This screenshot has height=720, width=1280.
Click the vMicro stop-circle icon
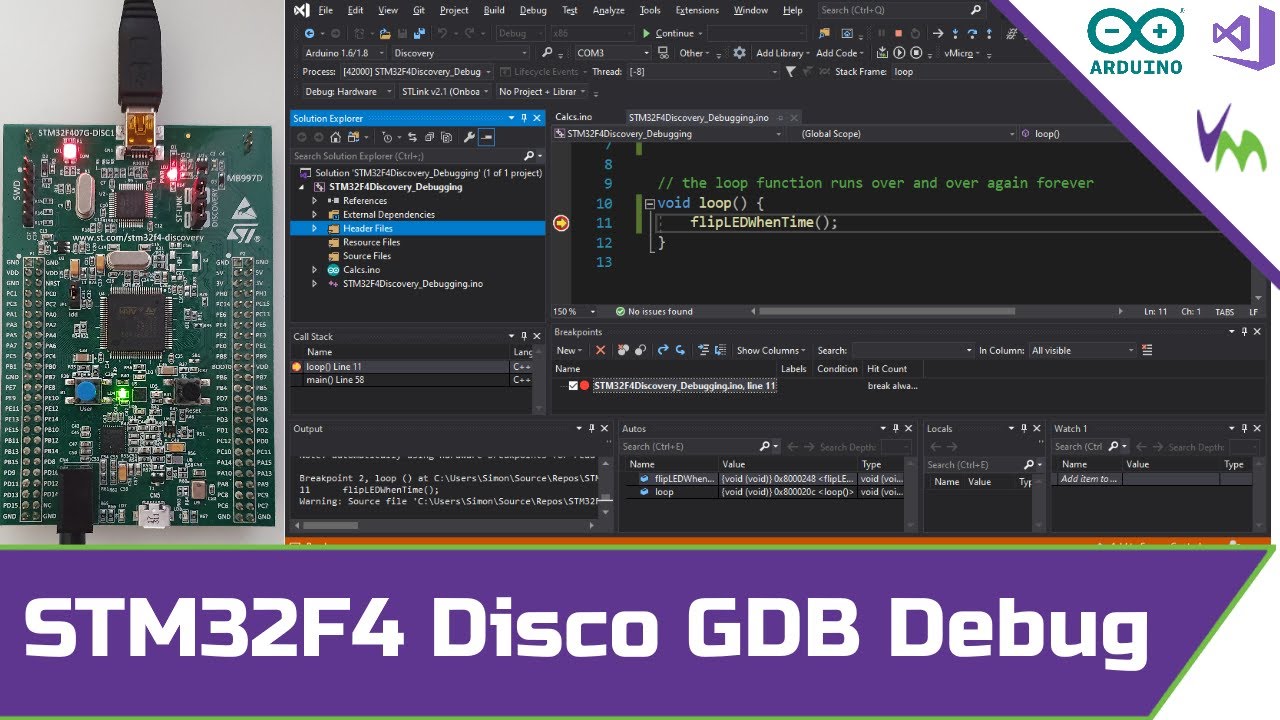tap(917, 53)
